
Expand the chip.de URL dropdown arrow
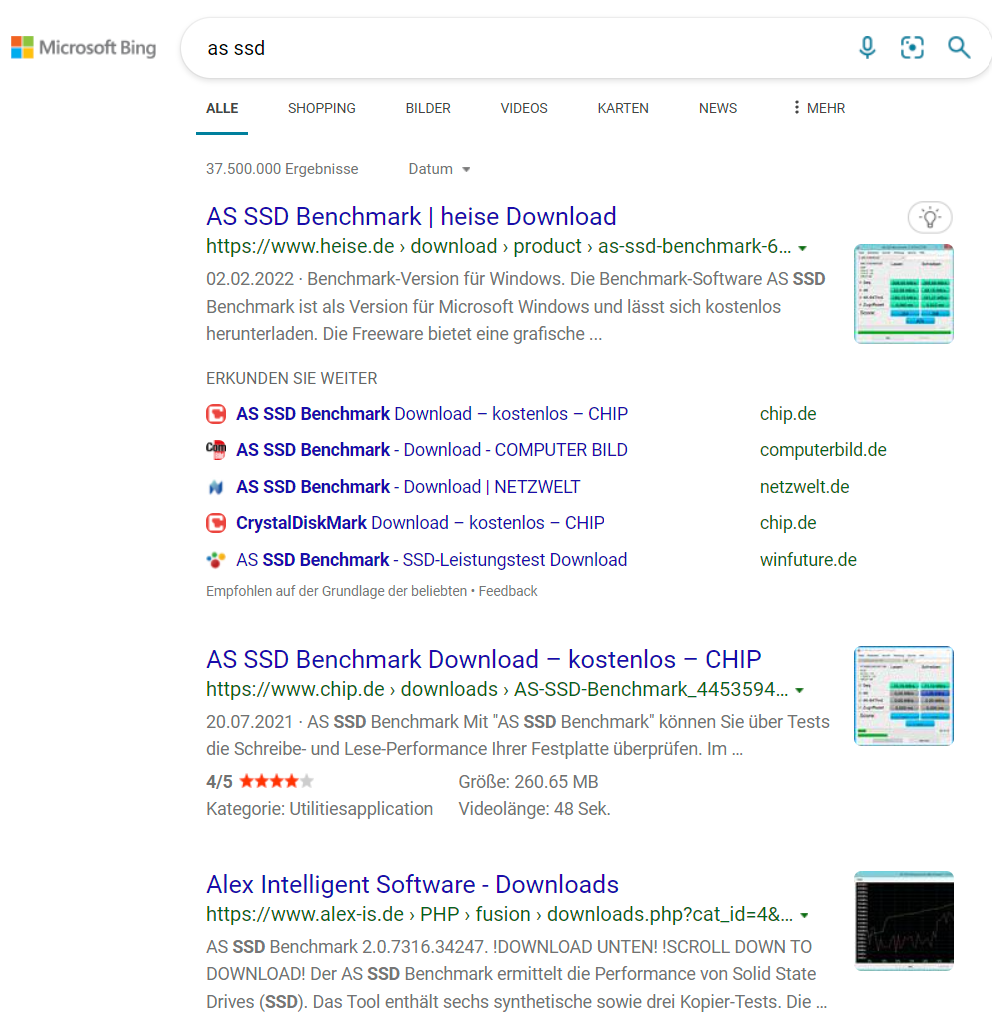(800, 690)
